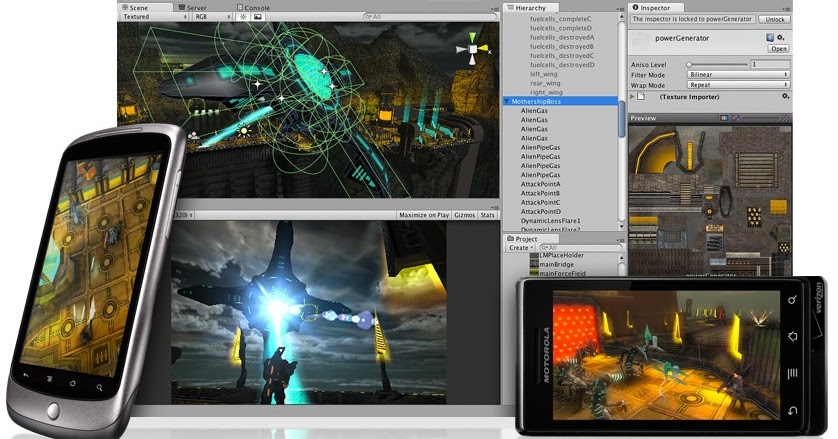
Task: Open the gear menu beside powerGenerator
Action: point(780,37)
